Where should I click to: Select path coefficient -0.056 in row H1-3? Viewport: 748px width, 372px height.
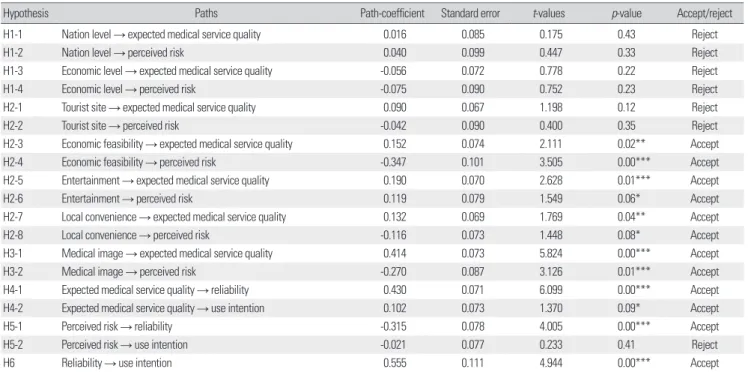[x=394, y=71]
